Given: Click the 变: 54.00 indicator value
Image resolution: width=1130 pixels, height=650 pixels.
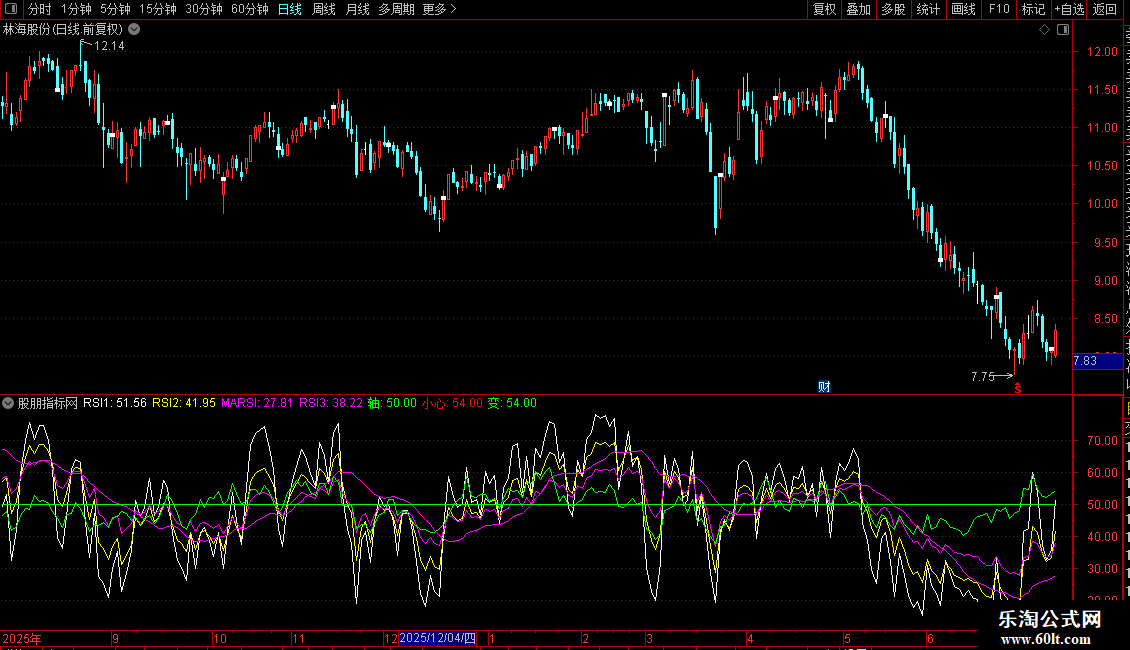Looking at the screenshot, I should pos(512,403).
